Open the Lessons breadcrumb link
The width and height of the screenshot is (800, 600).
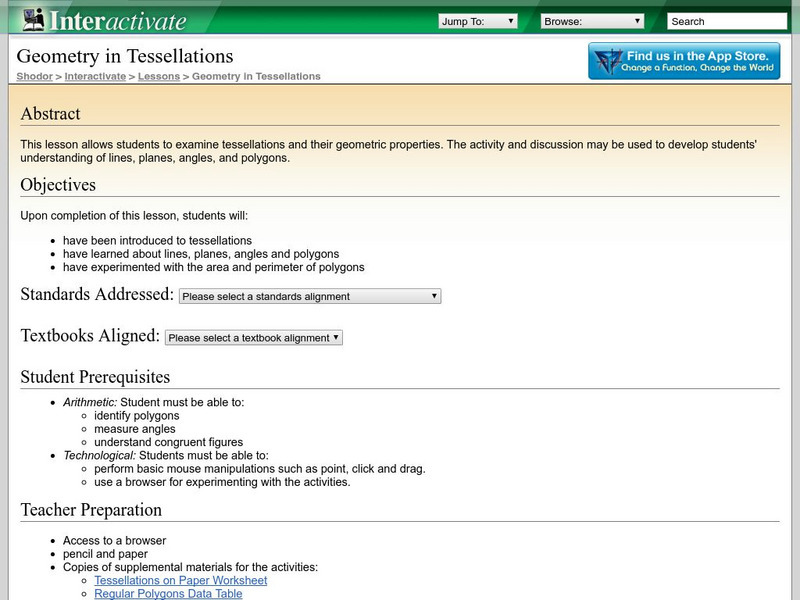[x=159, y=77]
